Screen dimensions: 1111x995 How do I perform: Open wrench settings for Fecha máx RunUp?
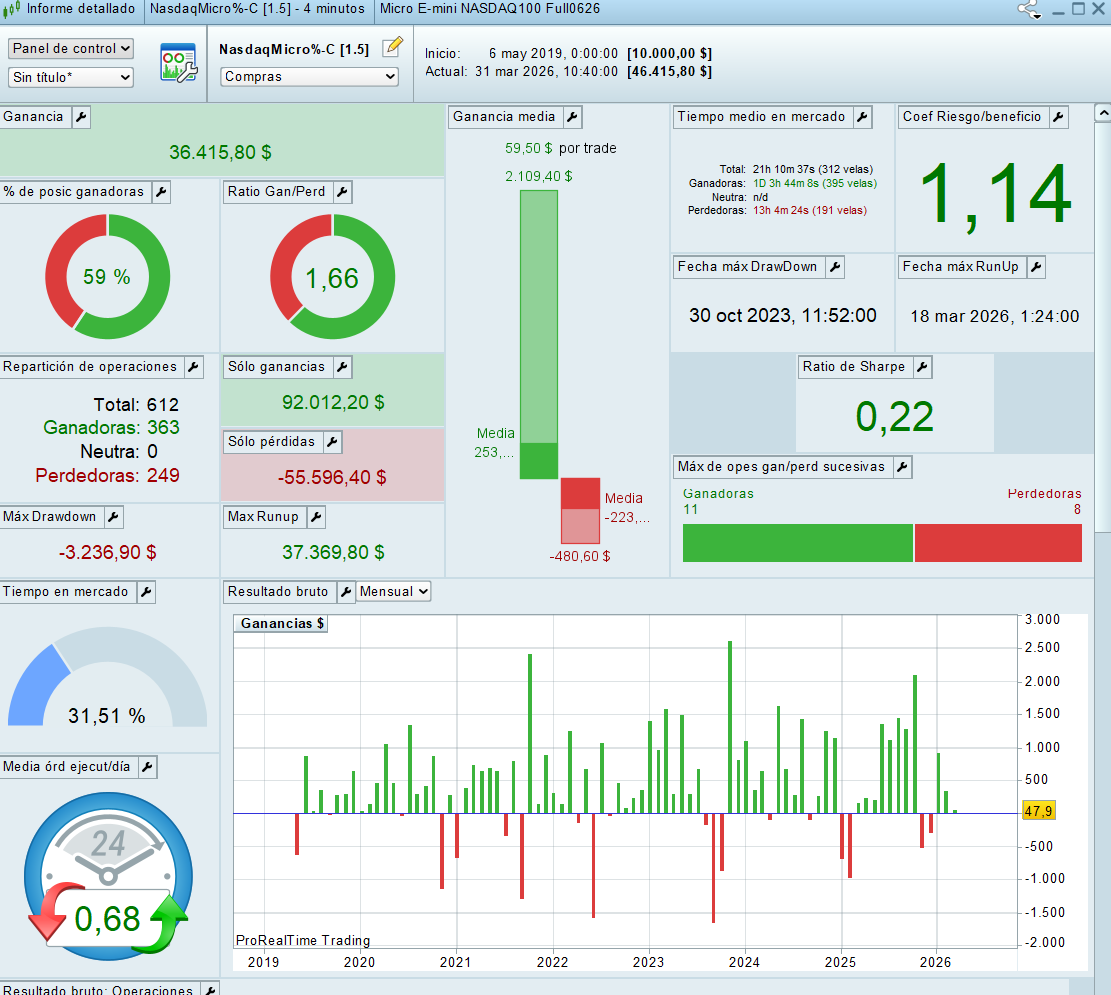1036,267
